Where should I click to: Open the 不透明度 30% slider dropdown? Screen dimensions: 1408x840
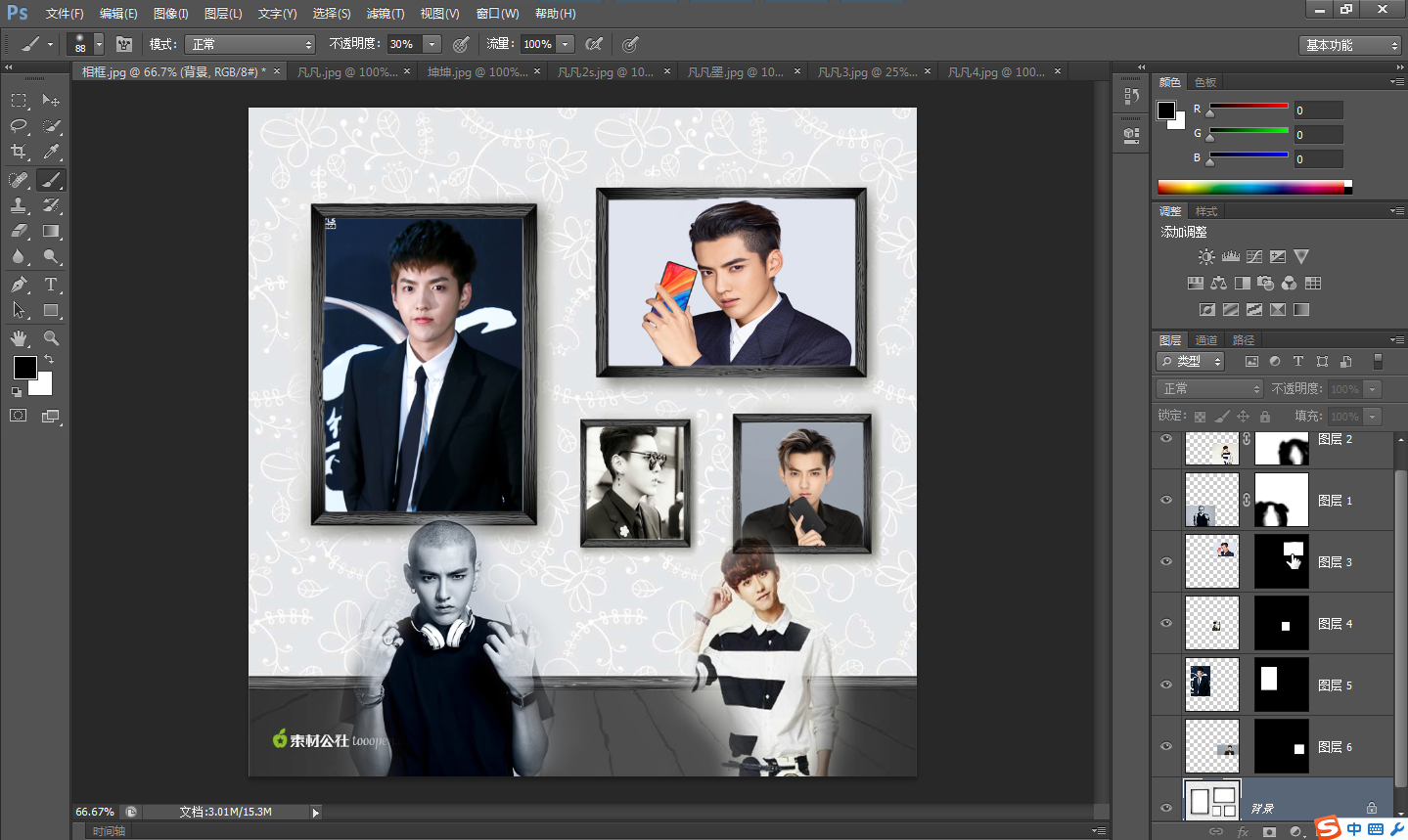pyautogui.click(x=432, y=44)
